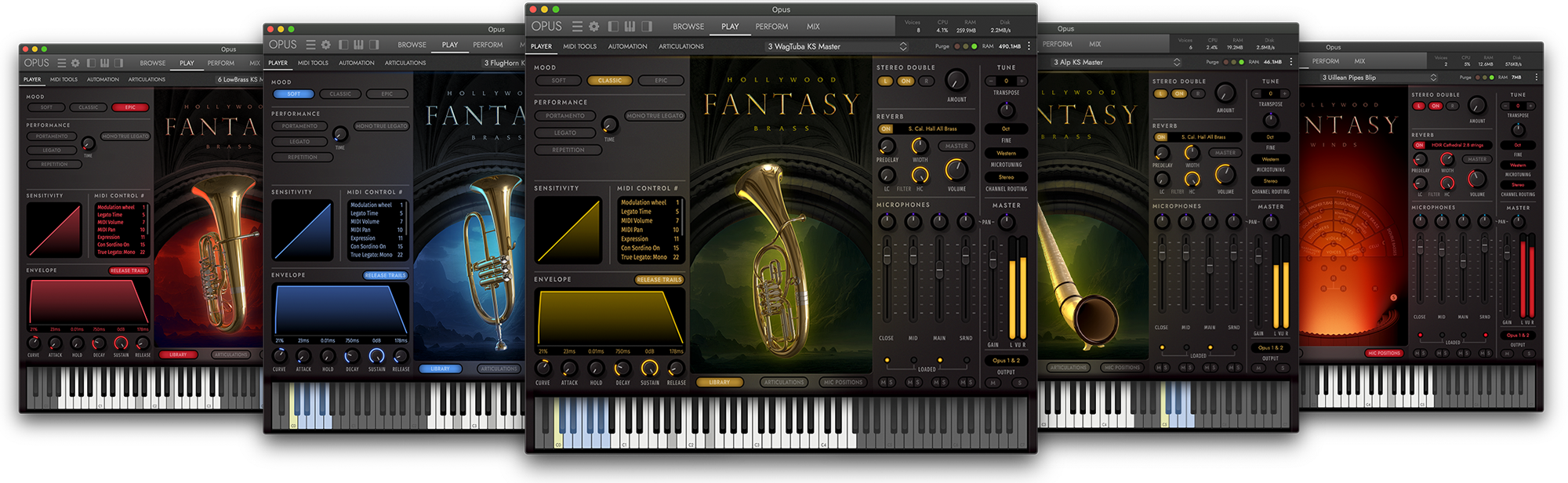The image size is (1568, 483).
Task: Click the envelope Hold knob in WagTuba window
Action: tap(596, 368)
